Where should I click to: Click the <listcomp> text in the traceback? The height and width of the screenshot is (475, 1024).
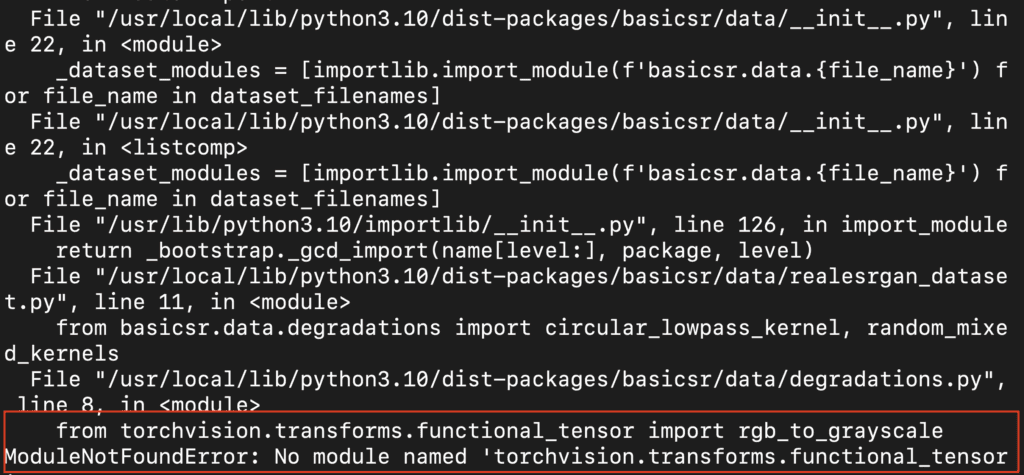coord(184,148)
